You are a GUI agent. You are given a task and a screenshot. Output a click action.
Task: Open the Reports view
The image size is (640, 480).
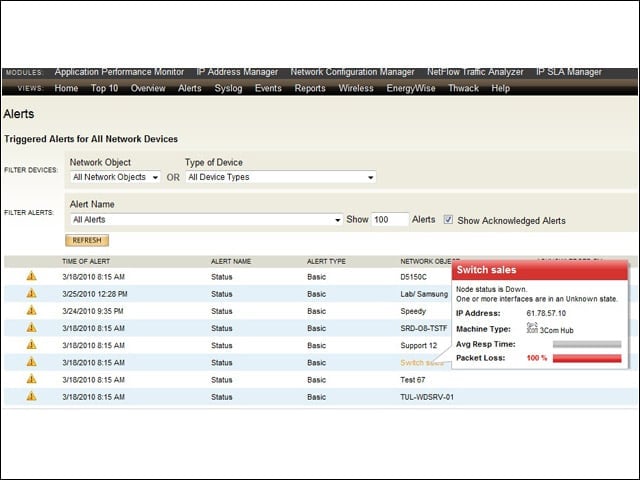coord(310,88)
